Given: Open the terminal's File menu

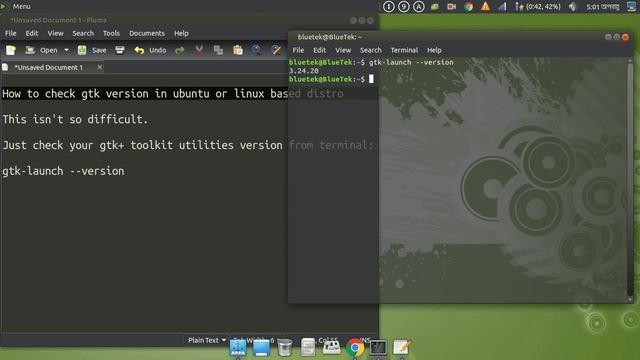Looking at the screenshot, I should pyautogui.click(x=298, y=50).
